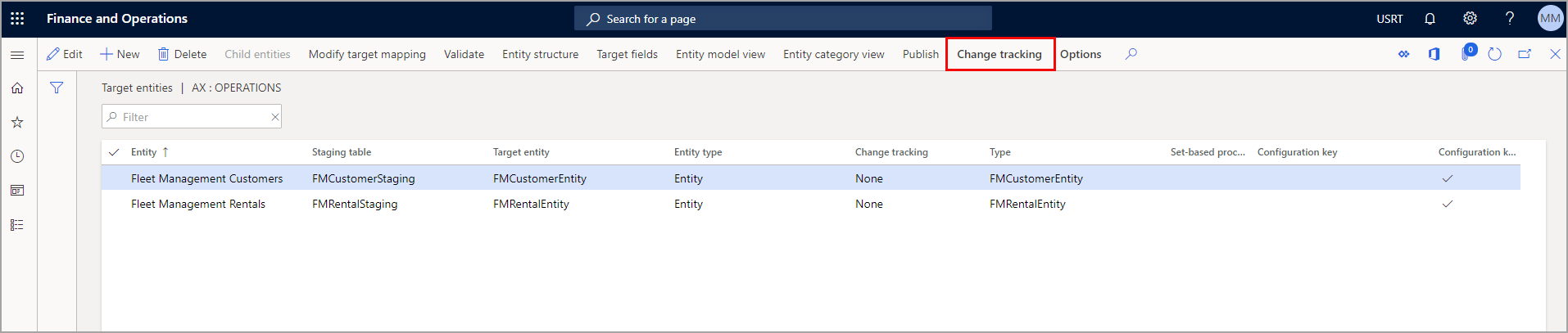1568x333 pixels.
Task: Click Delete in the action pane
Action: click(x=182, y=54)
